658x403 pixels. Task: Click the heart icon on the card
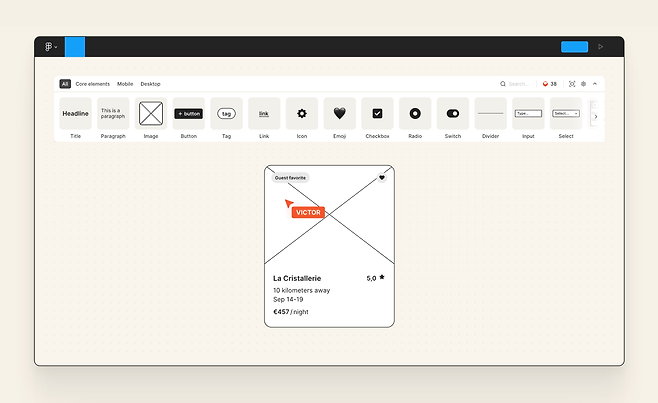point(381,178)
